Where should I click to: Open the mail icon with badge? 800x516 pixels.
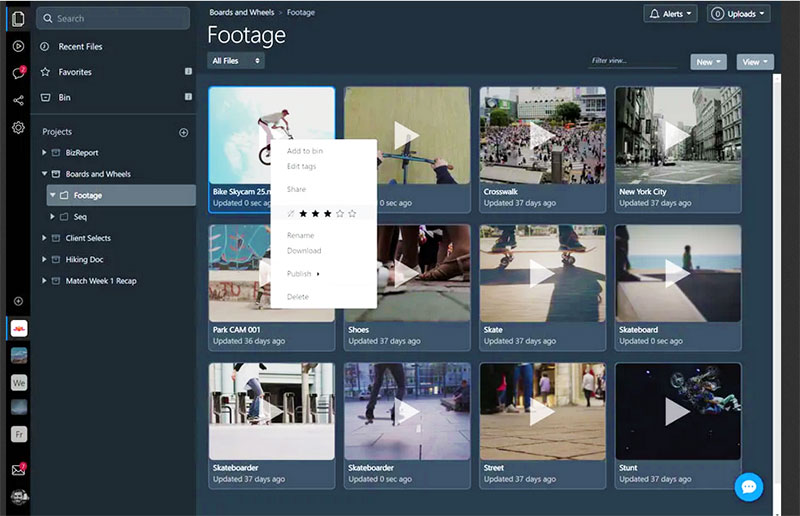click(18, 470)
